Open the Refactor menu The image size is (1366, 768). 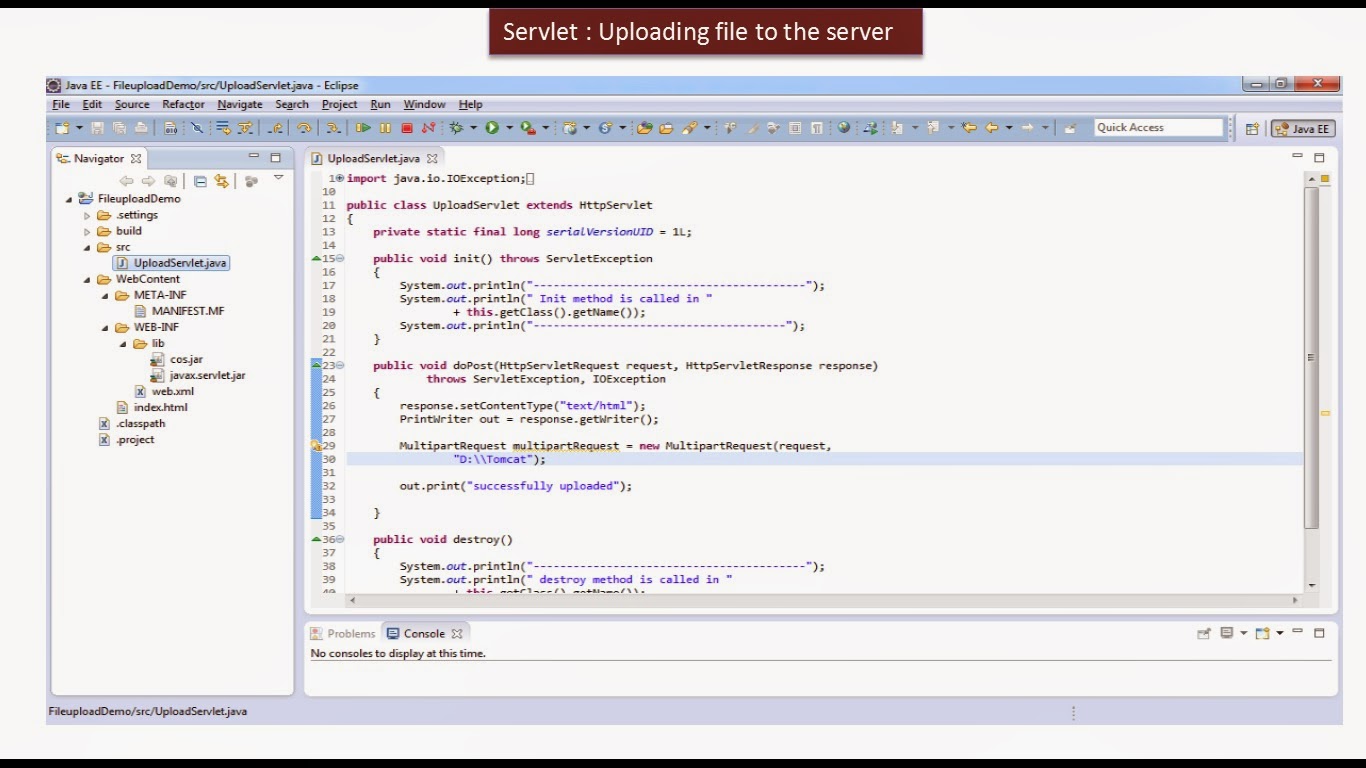pyautogui.click(x=183, y=104)
